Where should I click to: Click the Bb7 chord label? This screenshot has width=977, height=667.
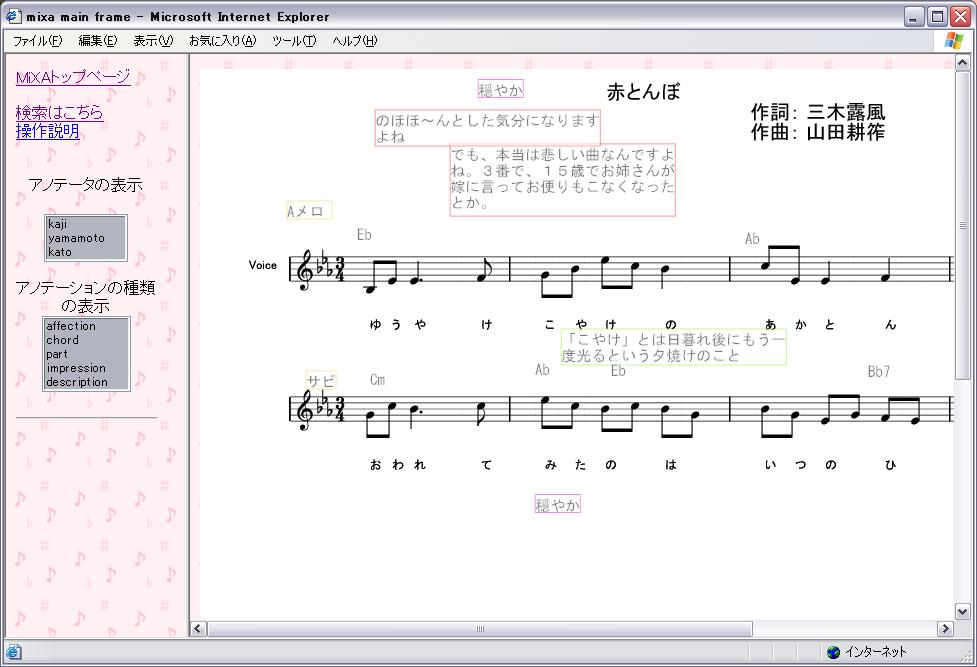pyautogui.click(x=879, y=372)
